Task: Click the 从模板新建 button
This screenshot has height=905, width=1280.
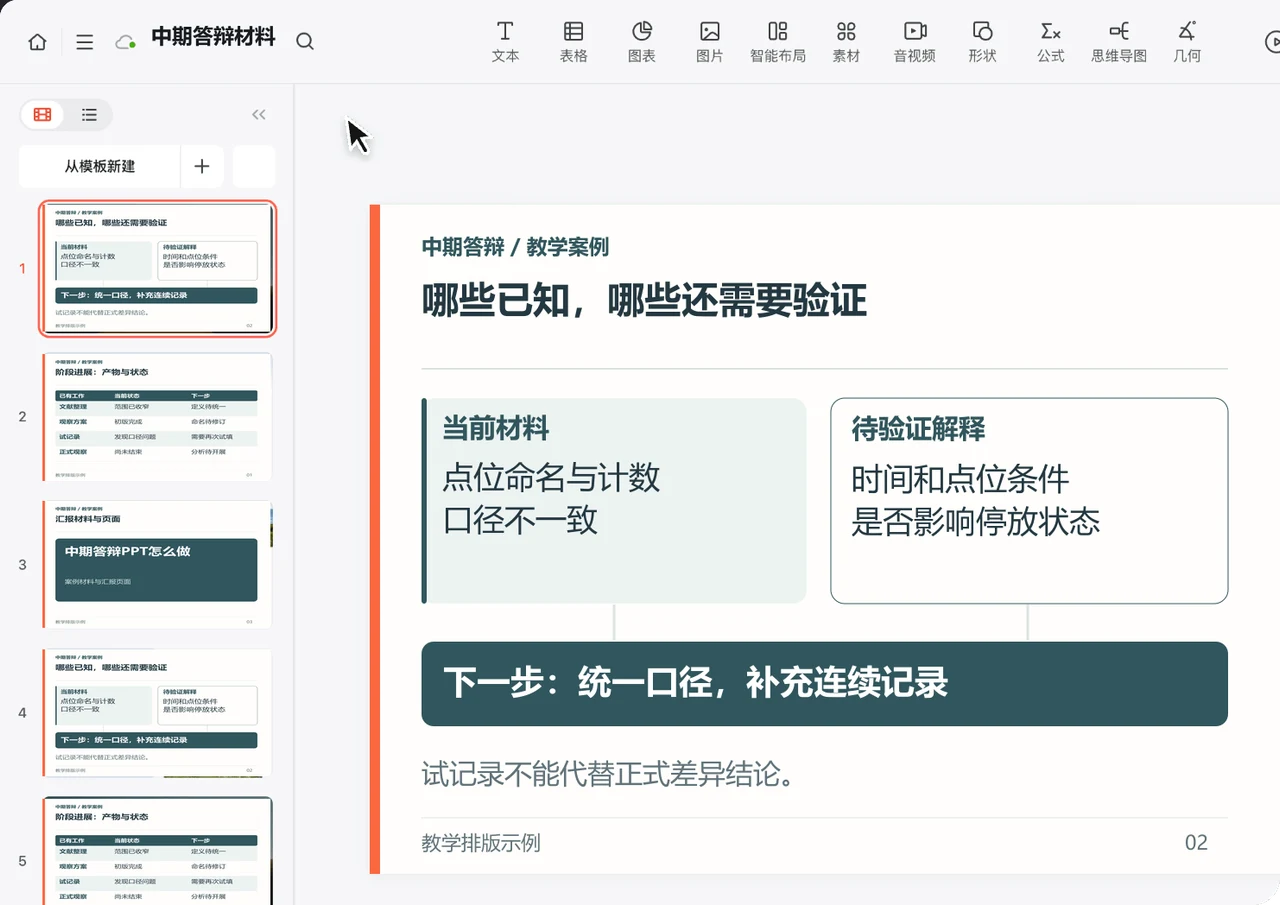Action: click(x=100, y=167)
